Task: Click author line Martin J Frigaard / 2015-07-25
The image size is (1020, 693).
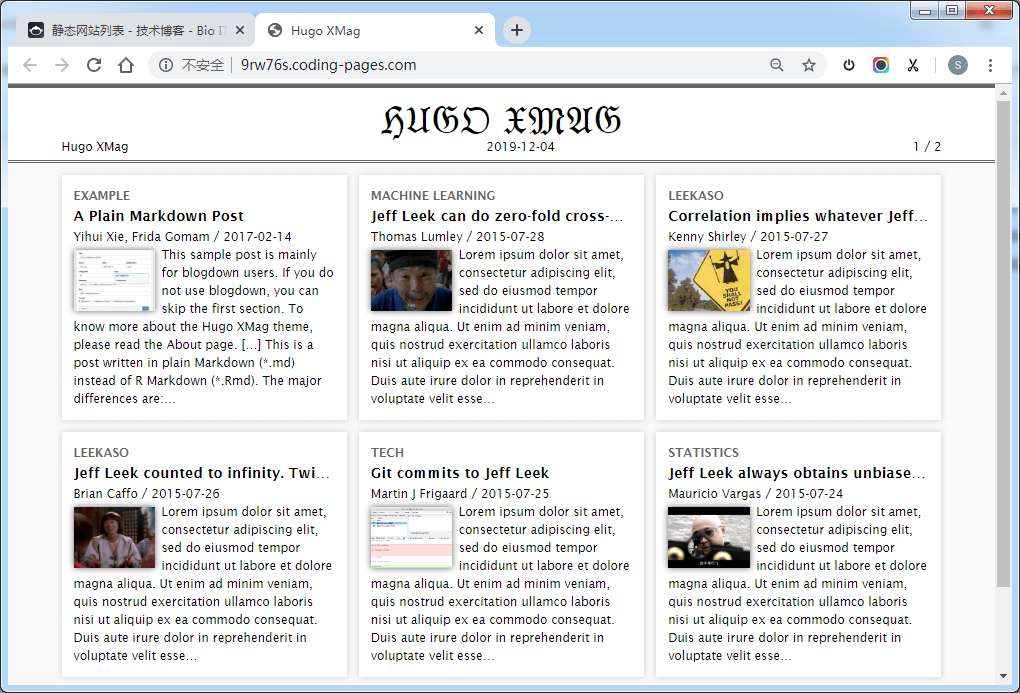Action: (460, 494)
